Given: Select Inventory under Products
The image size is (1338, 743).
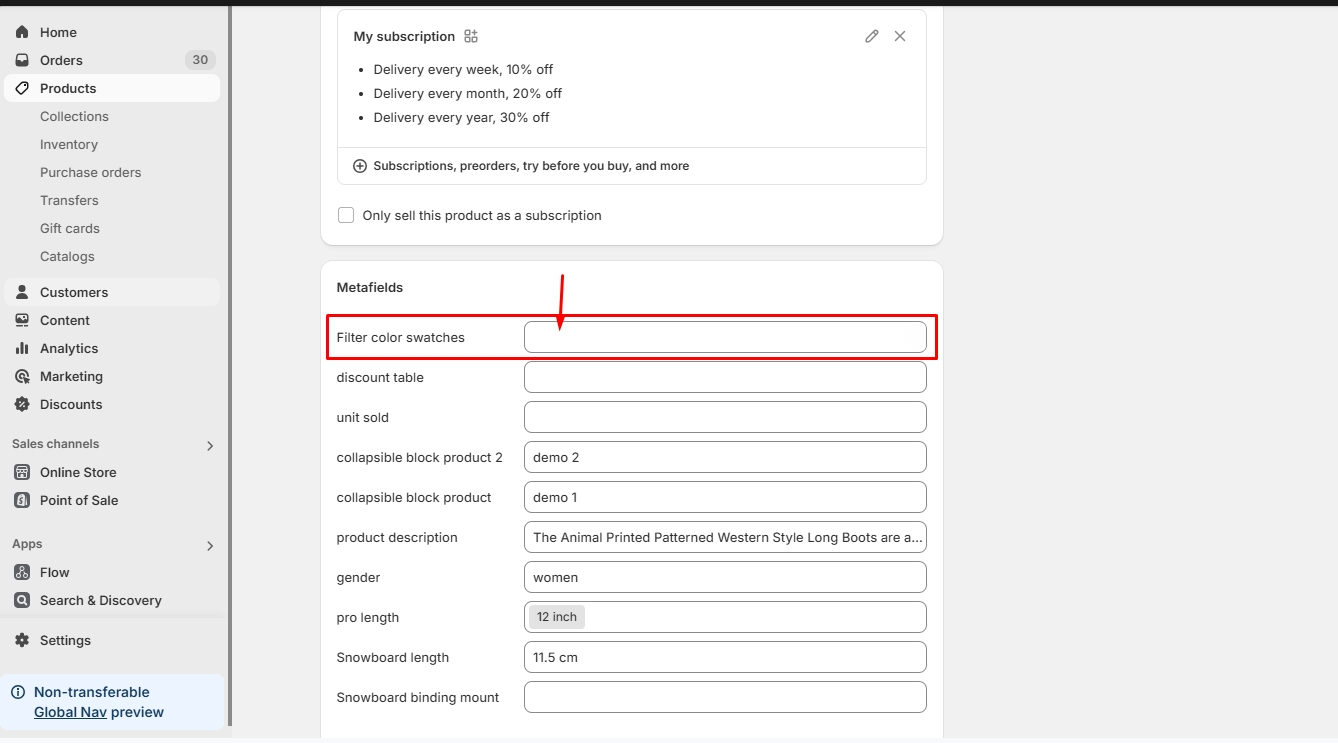Looking at the screenshot, I should click(x=69, y=144).
